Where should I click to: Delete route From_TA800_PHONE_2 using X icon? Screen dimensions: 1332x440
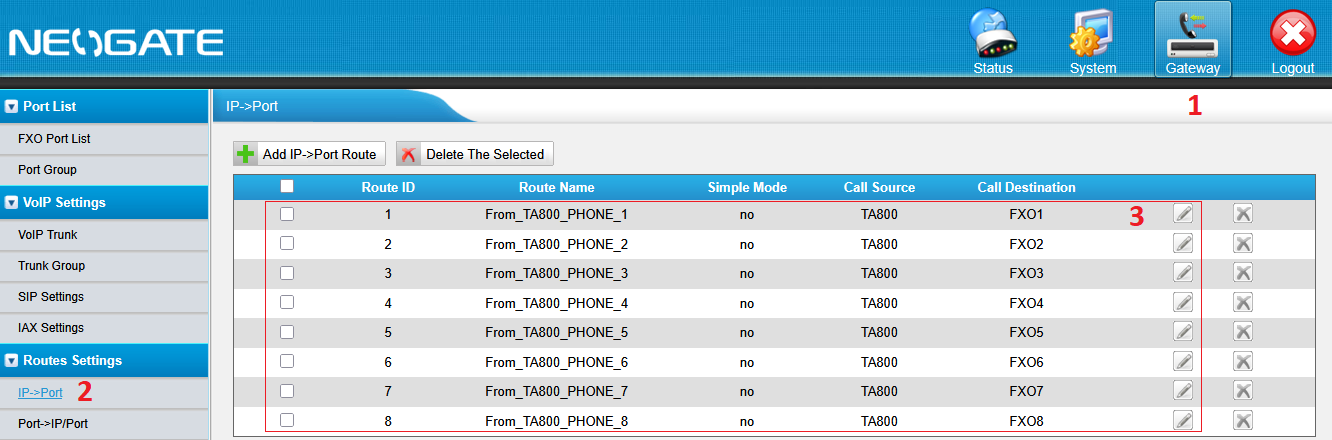point(1243,243)
